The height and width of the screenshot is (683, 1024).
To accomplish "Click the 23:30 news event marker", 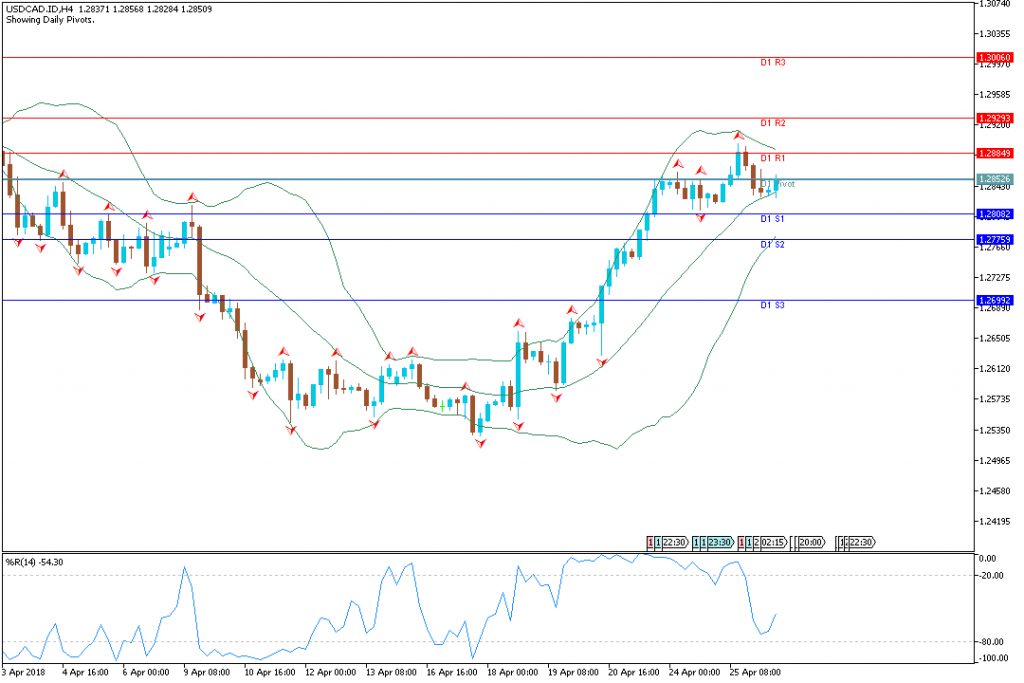I will [x=720, y=542].
